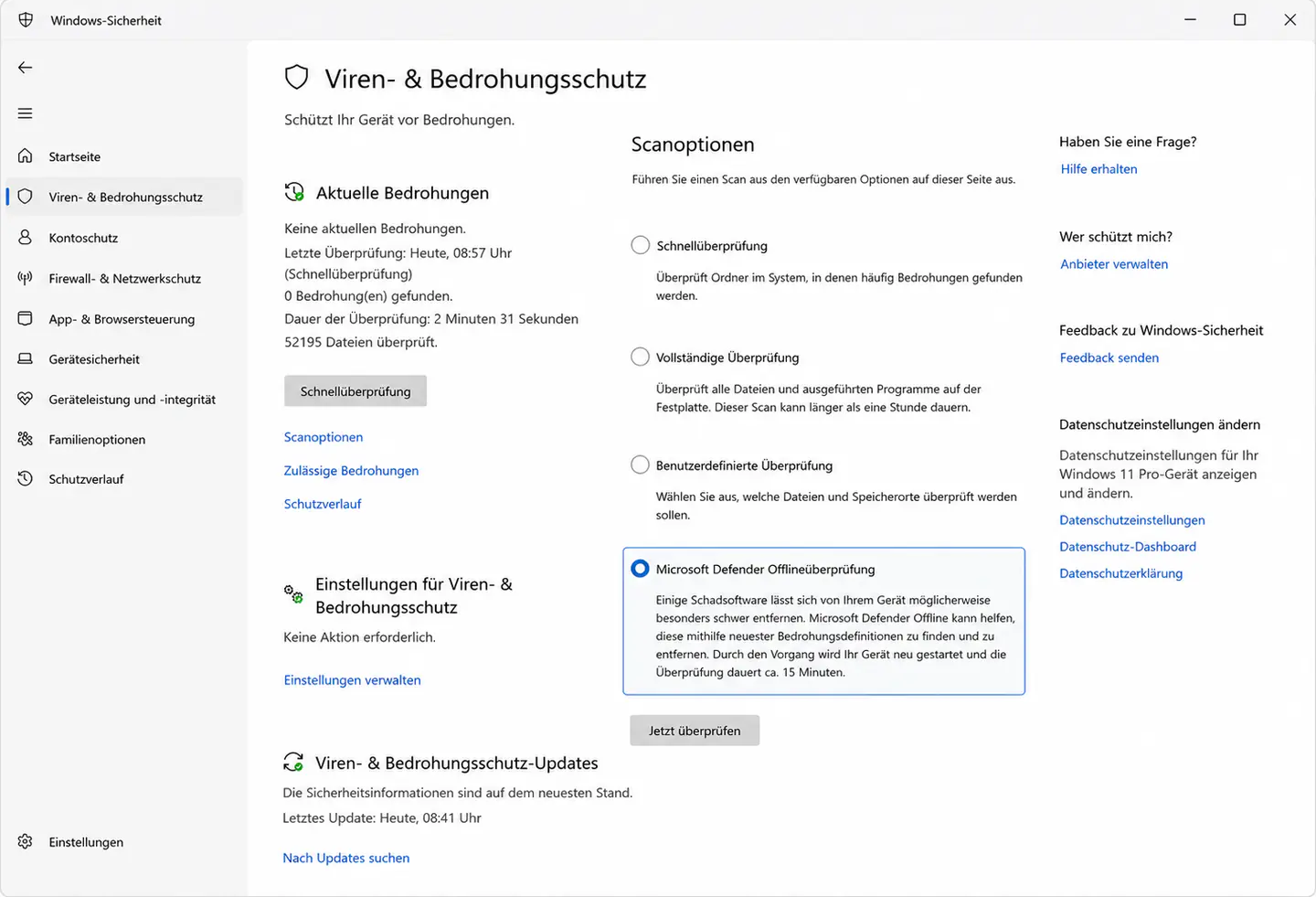The image size is (1316, 897).
Task: Open the Scanoptionen link
Action: [x=324, y=437]
